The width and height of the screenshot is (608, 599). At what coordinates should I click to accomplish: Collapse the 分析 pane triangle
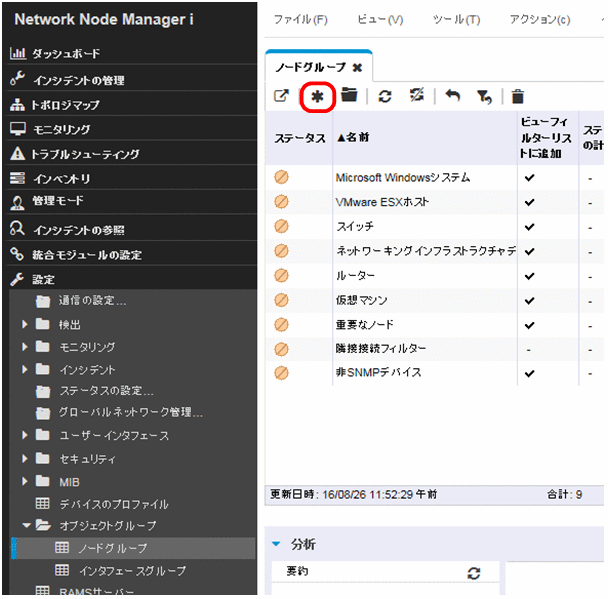click(276, 544)
